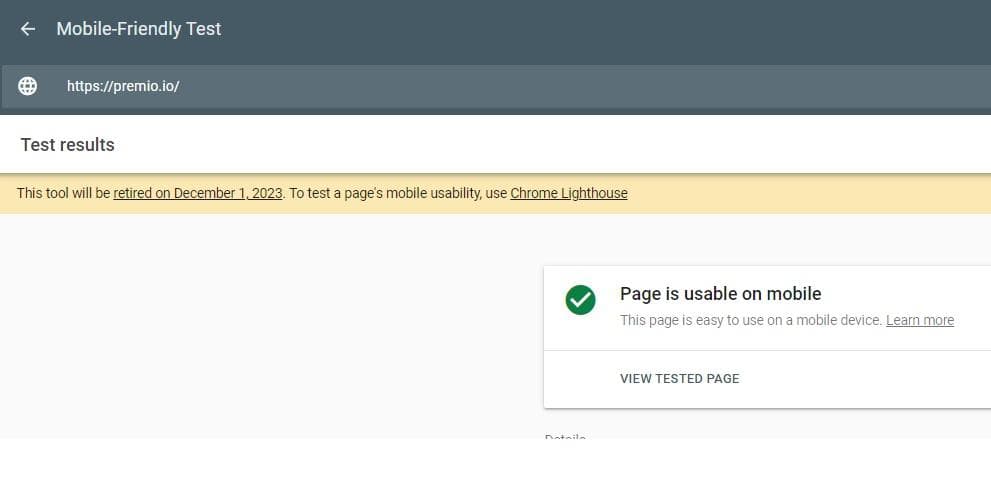Click the https://premio.io/ URL field
Screen dimensions: 991x495
coord(496,86)
